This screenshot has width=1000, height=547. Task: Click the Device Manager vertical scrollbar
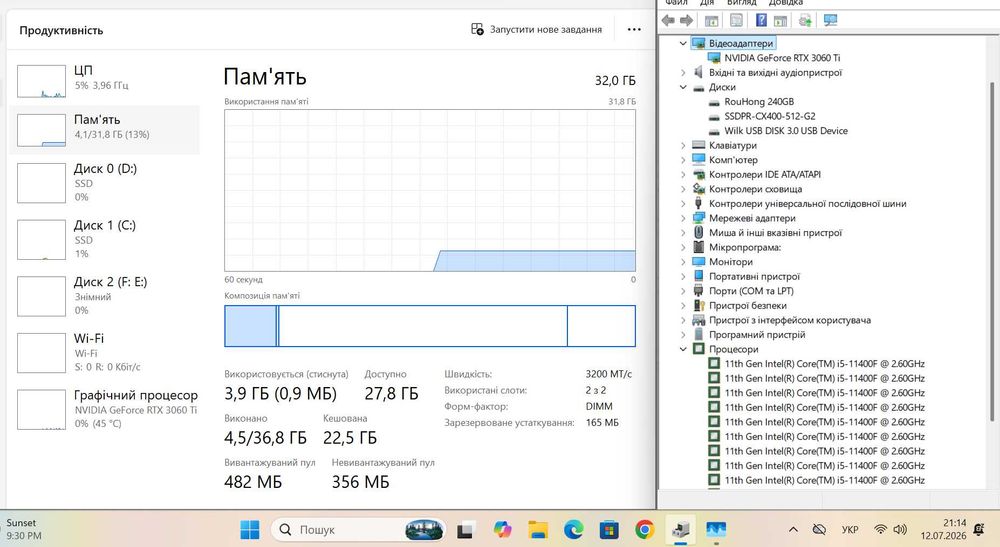pyautogui.click(x=992, y=252)
